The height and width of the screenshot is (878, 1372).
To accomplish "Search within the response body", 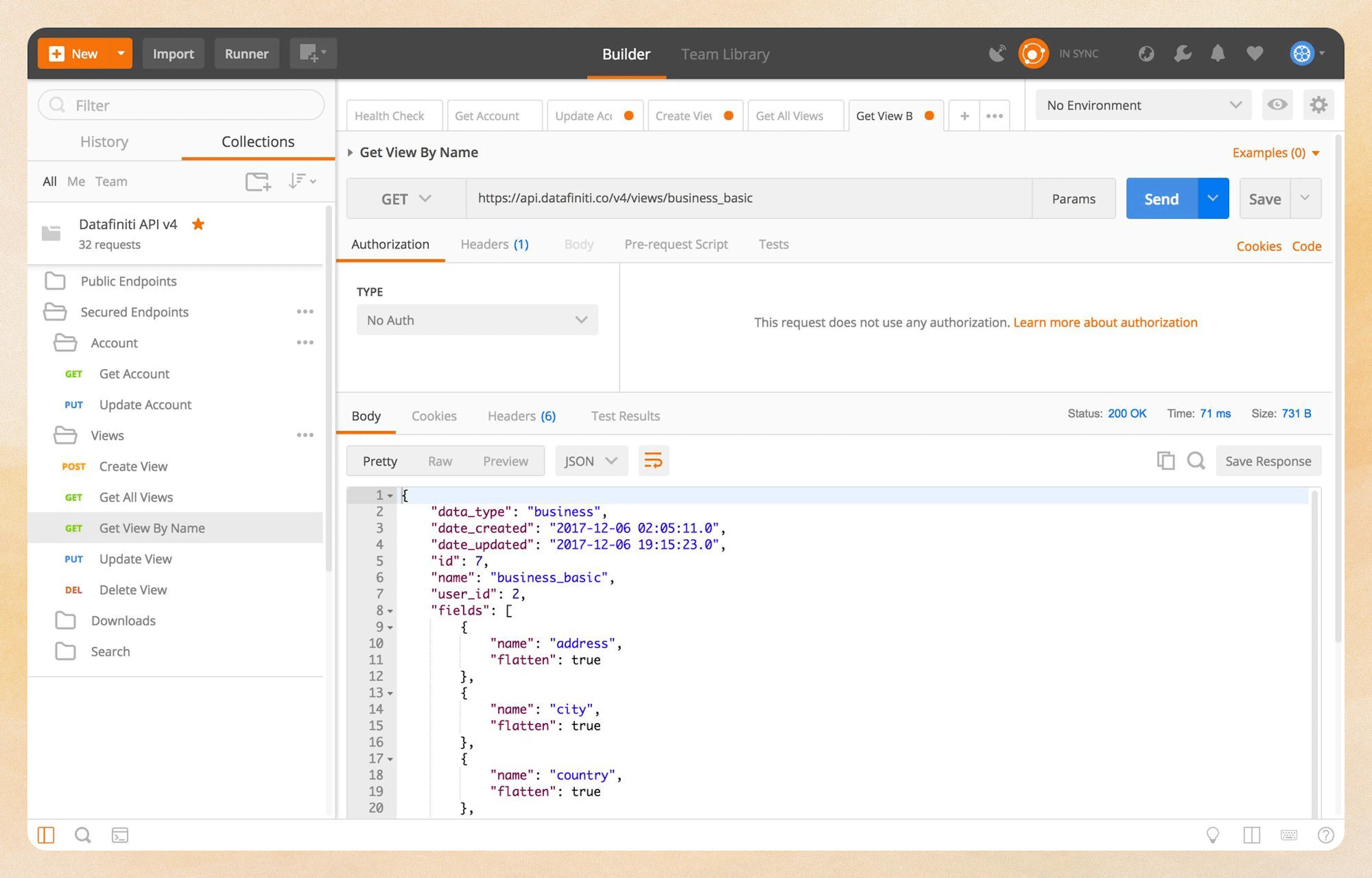I will click(x=1196, y=461).
